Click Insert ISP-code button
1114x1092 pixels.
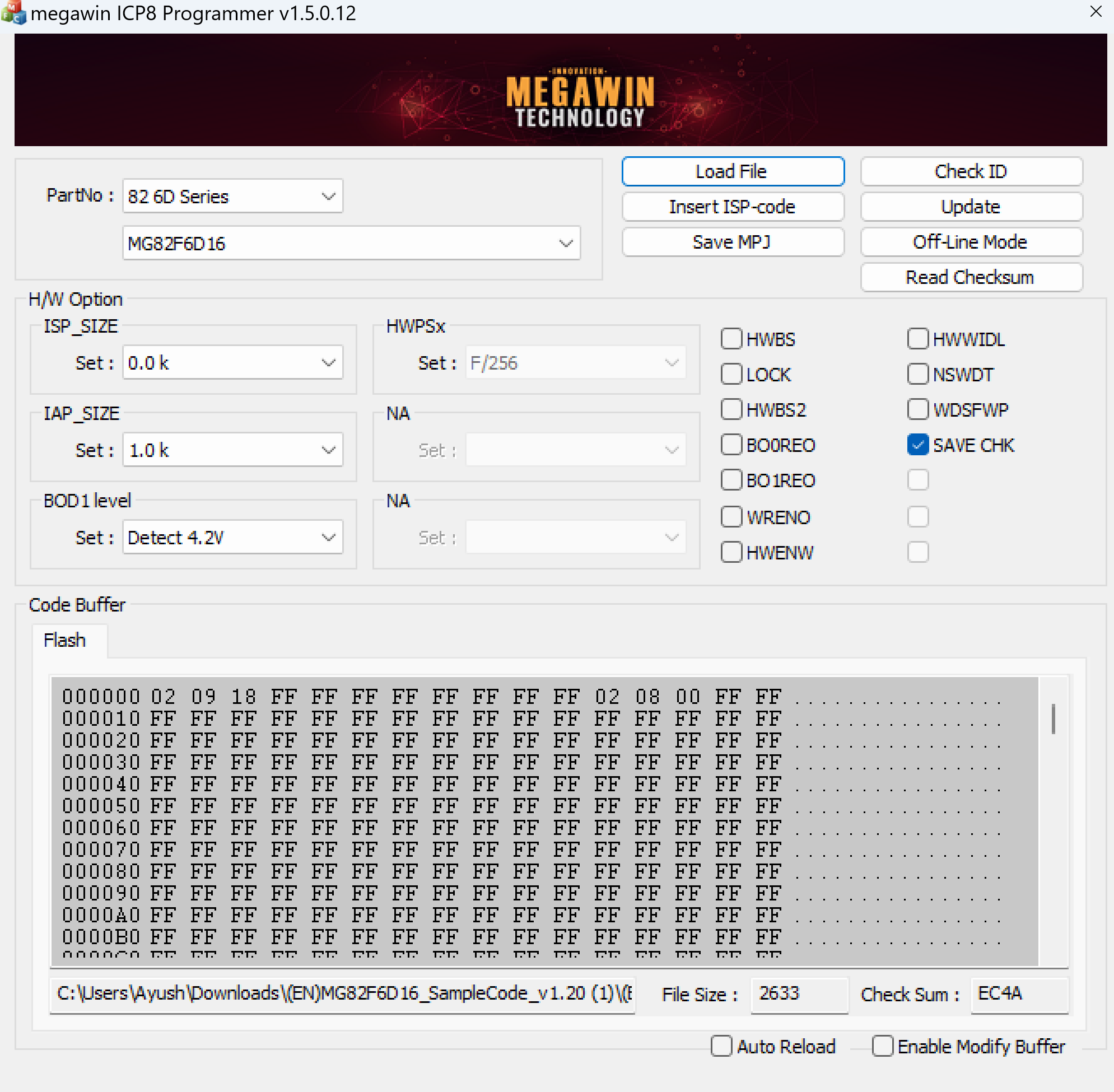point(733,207)
